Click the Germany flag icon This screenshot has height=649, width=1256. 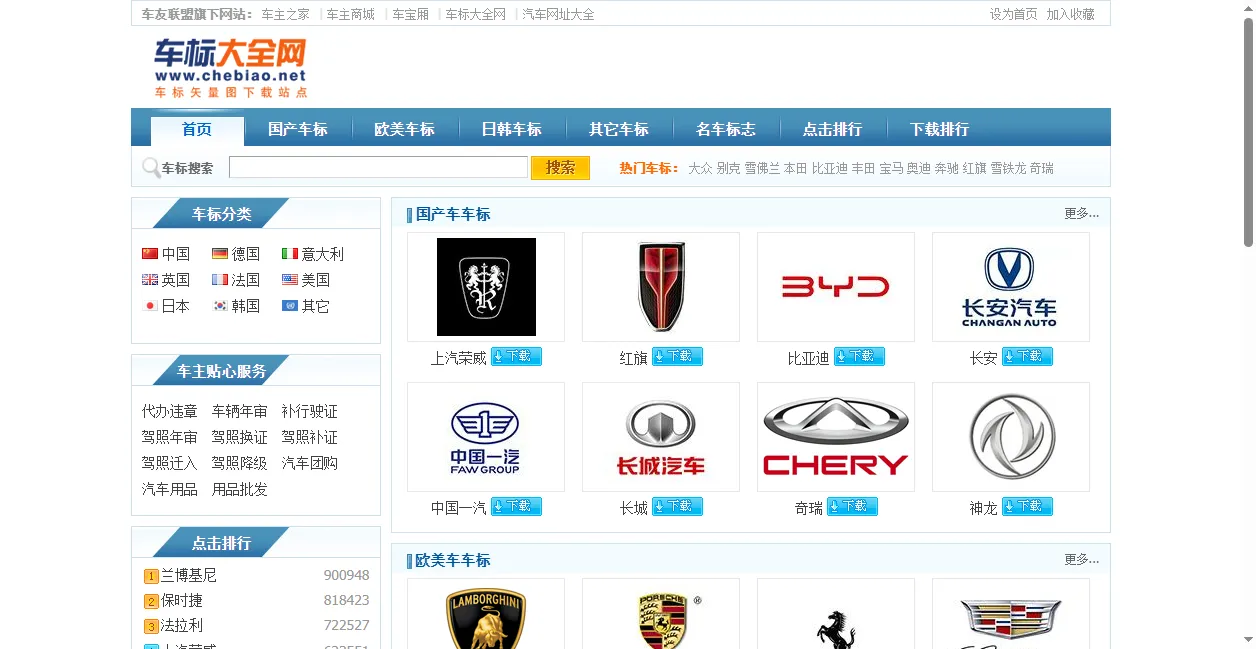click(220, 254)
